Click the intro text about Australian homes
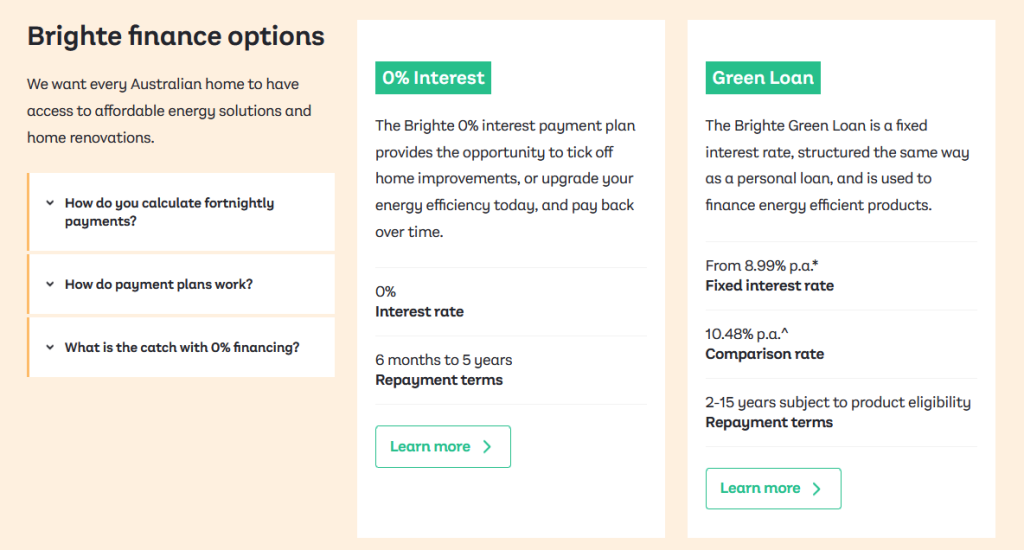1024x550 pixels. click(x=169, y=110)
